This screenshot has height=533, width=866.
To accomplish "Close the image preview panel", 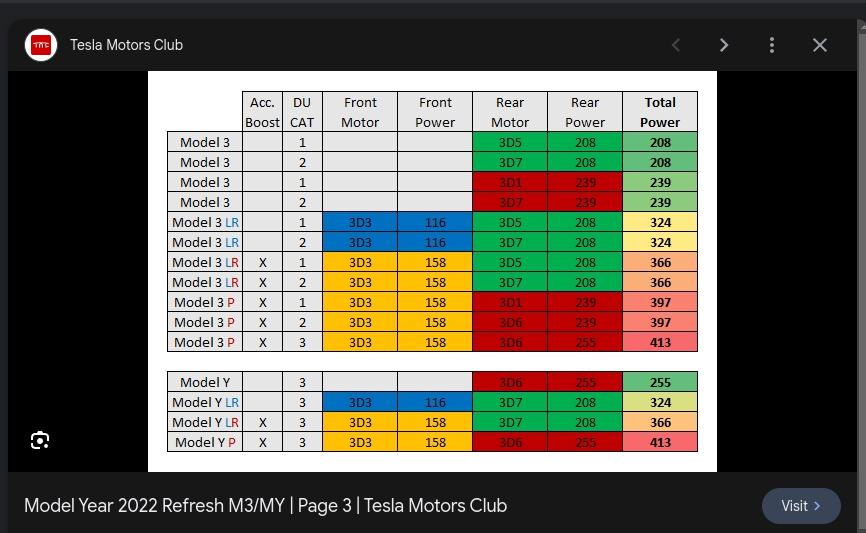I will tap(820, 45).
